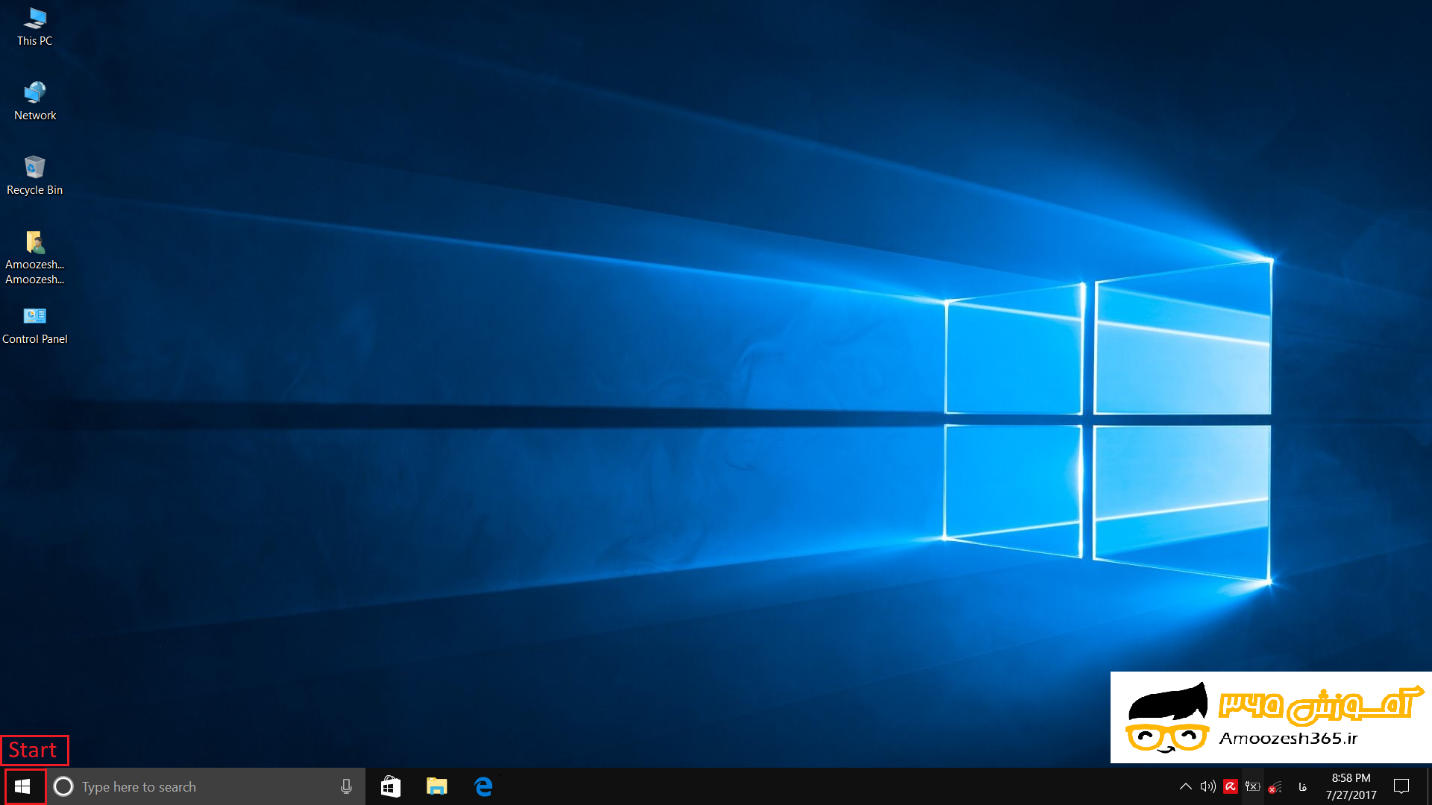This screenshot has width=1432, height=805.
Task: Select the Recycle Bin desktop icon
Action: pos(35,175)
